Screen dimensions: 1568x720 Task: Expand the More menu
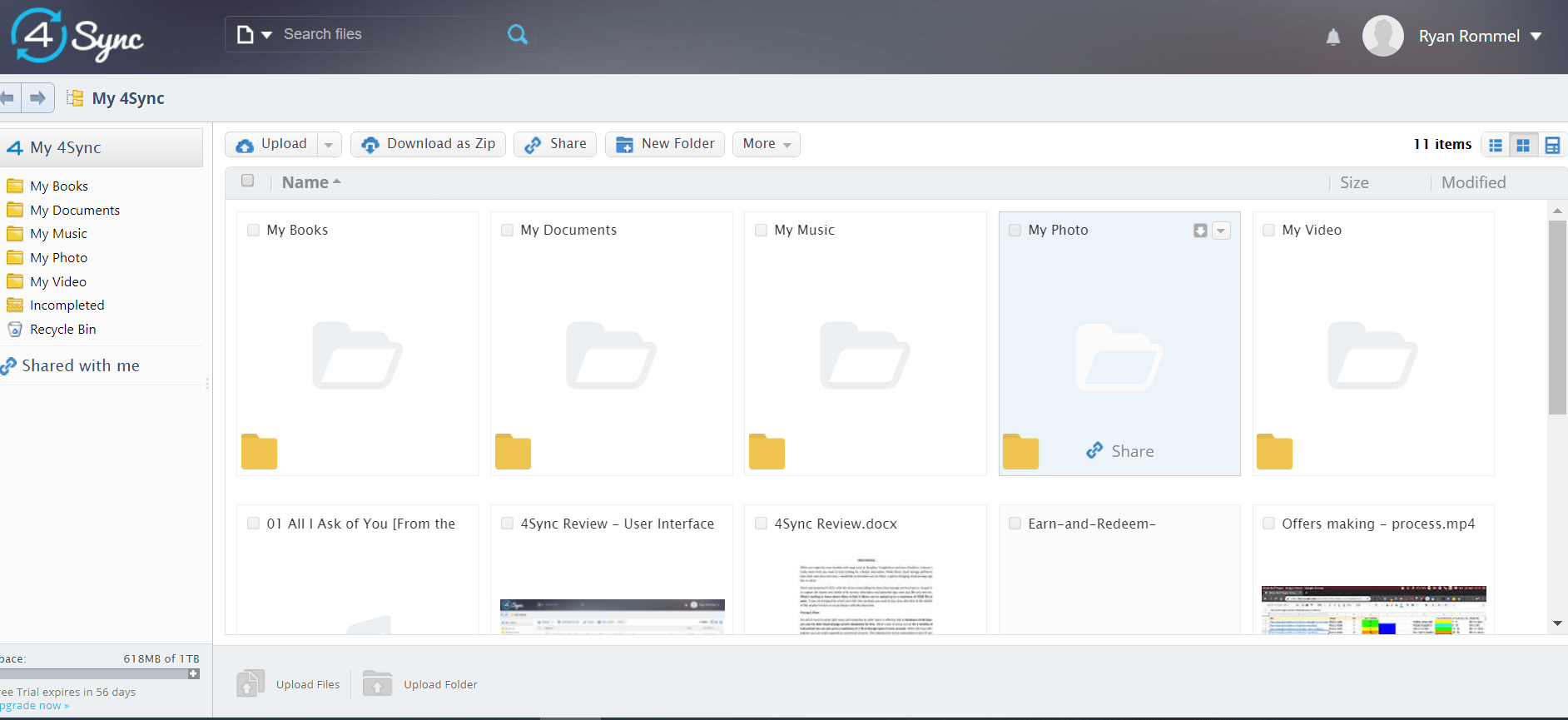click(767, 144)
